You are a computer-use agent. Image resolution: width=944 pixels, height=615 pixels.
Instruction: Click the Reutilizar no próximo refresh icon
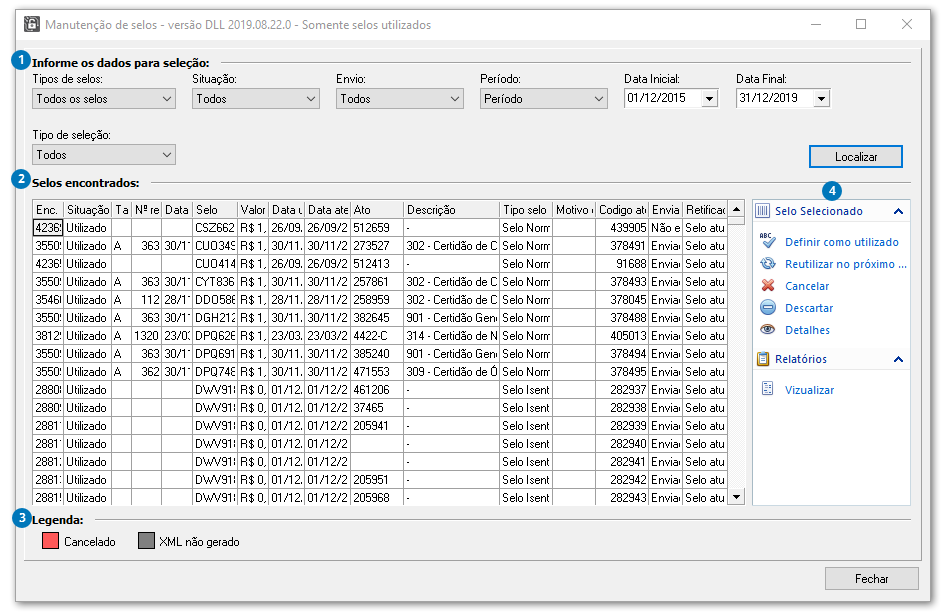(x=768, y=264)
